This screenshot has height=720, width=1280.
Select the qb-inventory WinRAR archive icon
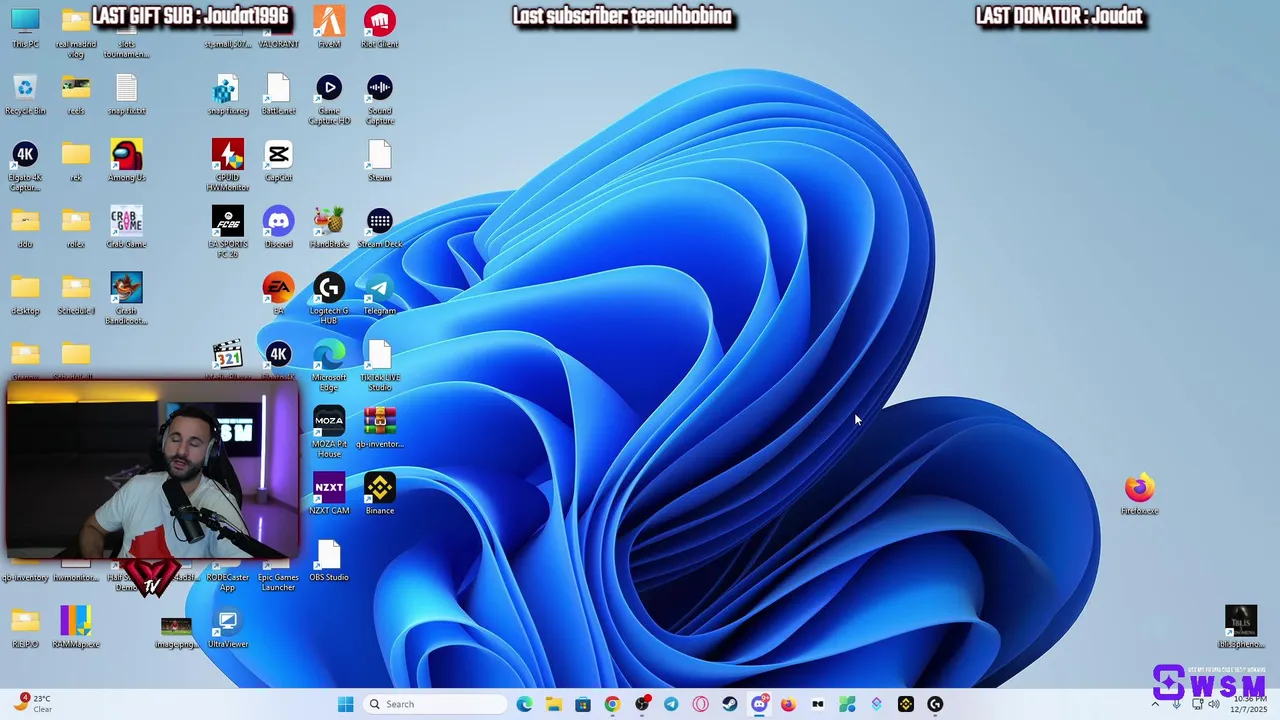pyautogui.click(x=379, y=428)
